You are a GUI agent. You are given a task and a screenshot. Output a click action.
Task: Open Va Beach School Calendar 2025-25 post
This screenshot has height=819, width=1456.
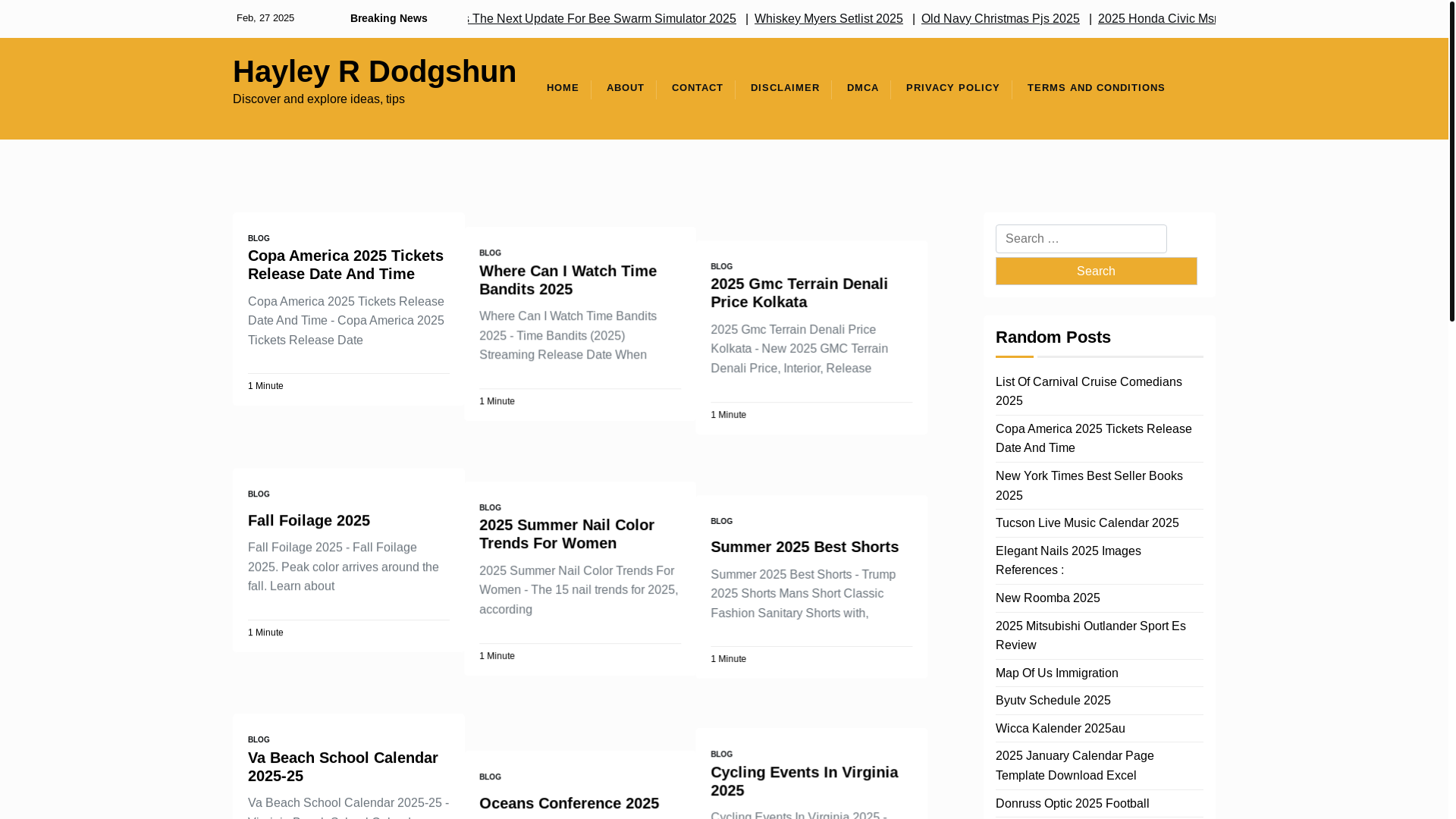342,767
